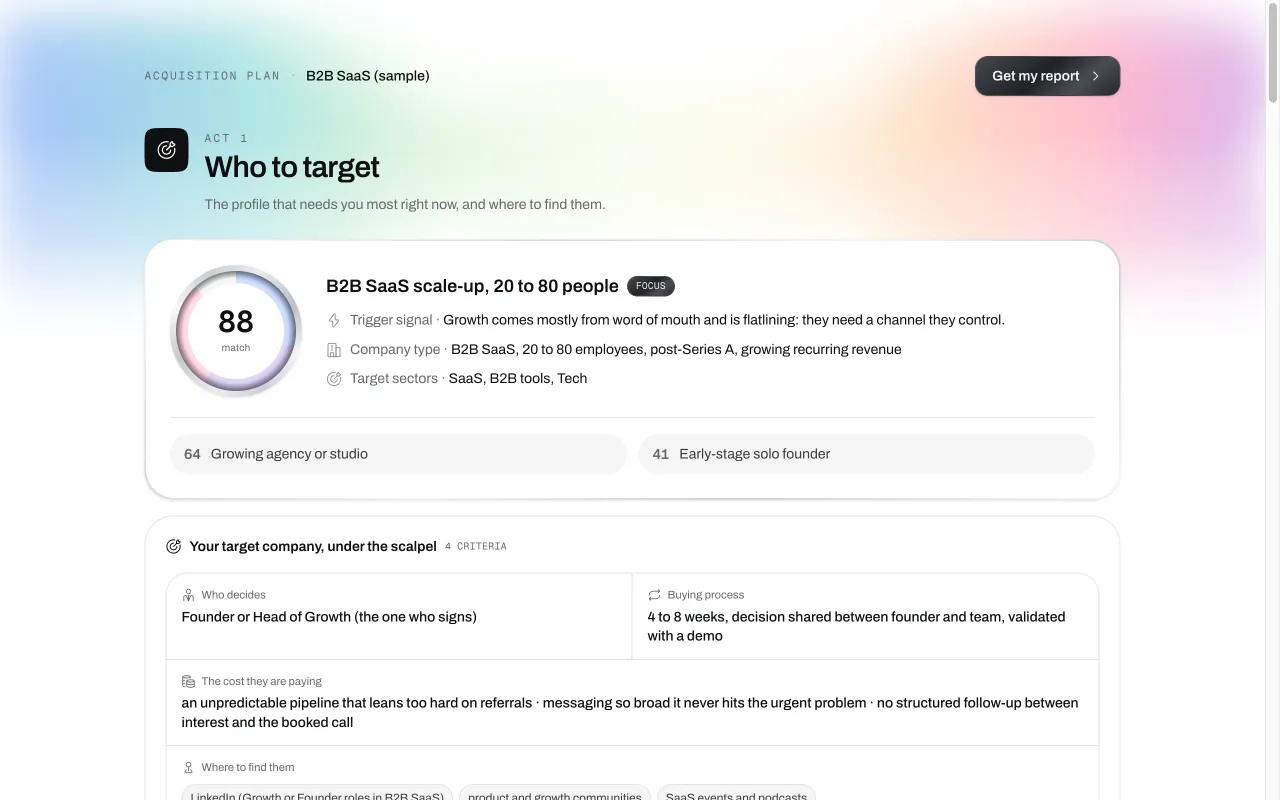The width and height of the screenshot is (1280, 800).
Task: Click the building Company type icon
Action: tap(334, 350)
